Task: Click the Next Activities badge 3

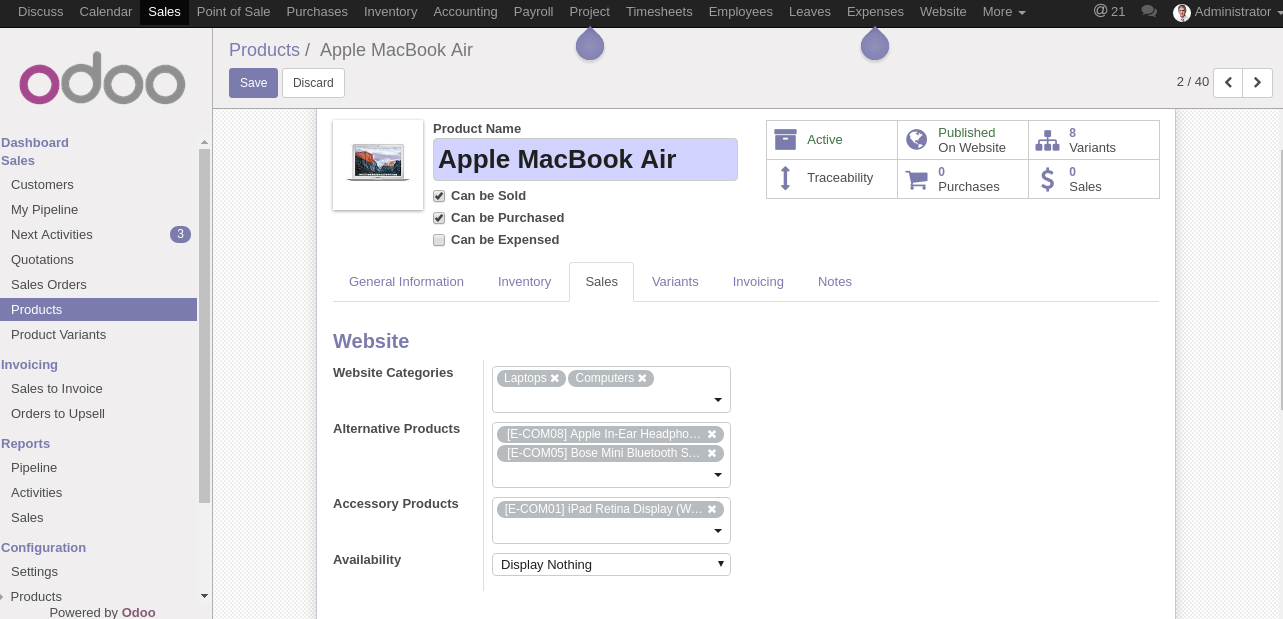Action: click(180, 235)
